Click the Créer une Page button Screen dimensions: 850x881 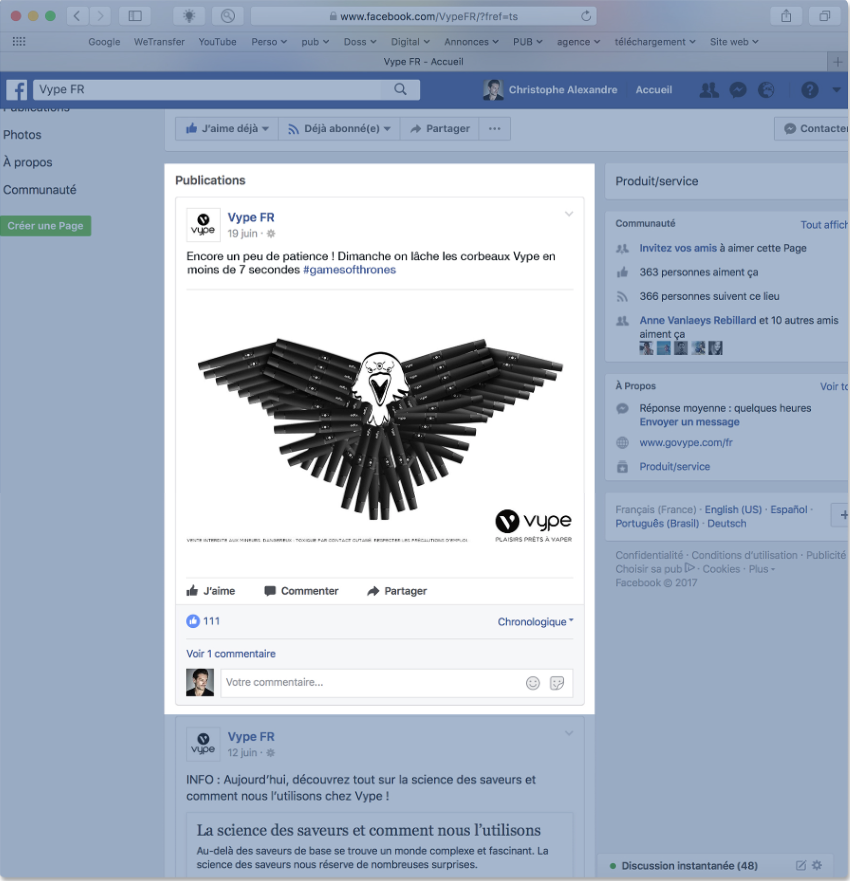(45, 226)
